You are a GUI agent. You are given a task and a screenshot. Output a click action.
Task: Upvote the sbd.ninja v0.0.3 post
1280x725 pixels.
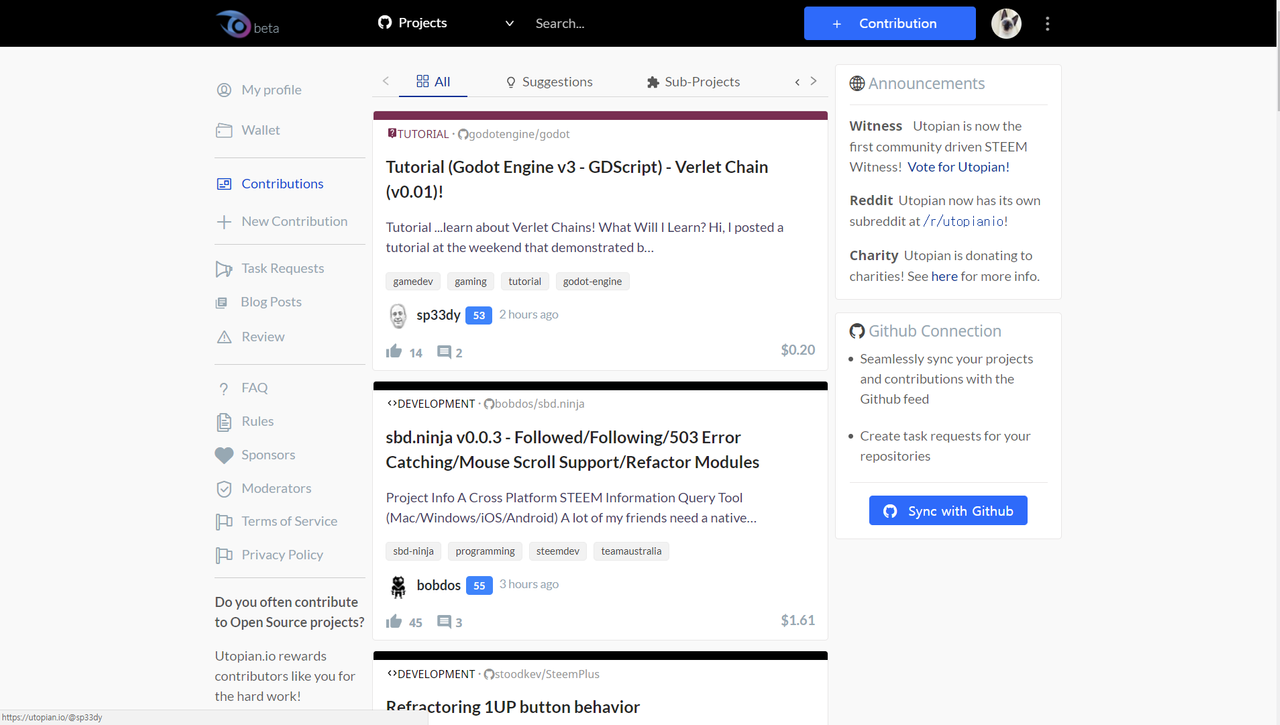coord(394,621)
